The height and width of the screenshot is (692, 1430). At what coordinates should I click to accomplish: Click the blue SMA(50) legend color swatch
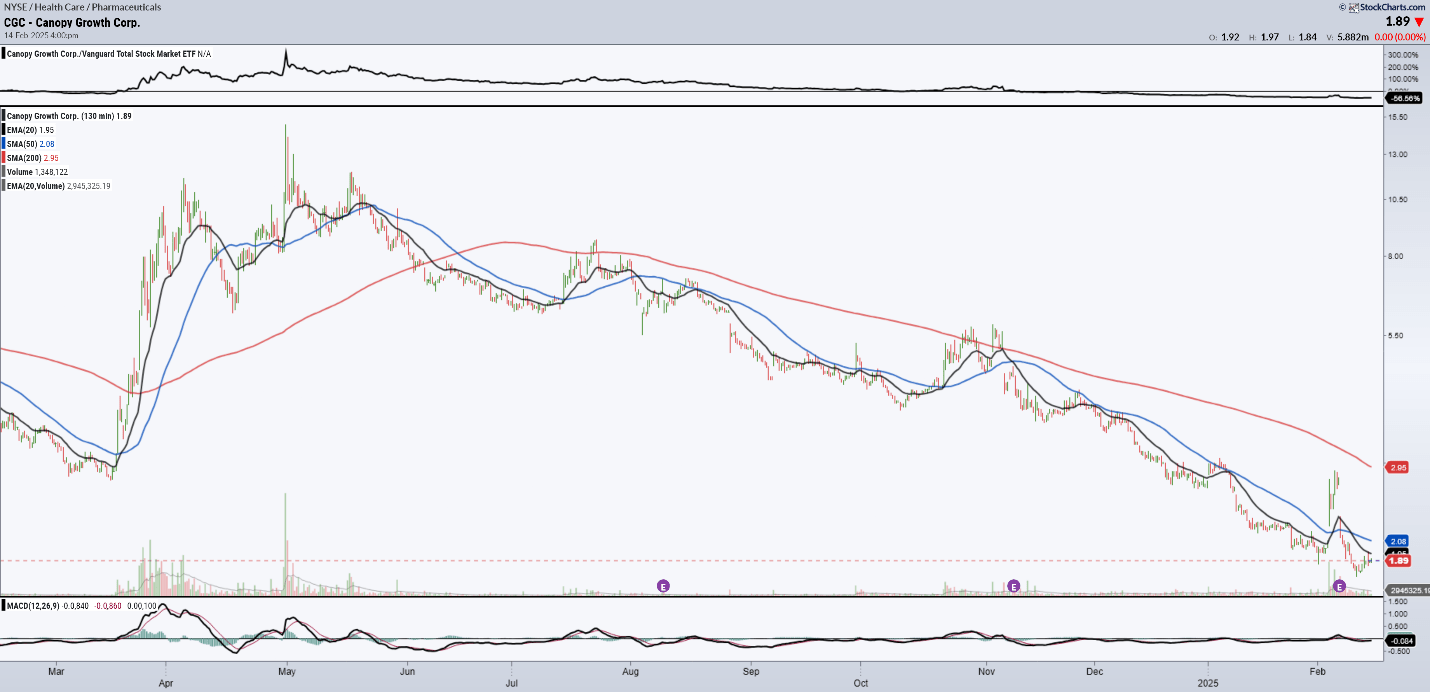coord(4,144)
